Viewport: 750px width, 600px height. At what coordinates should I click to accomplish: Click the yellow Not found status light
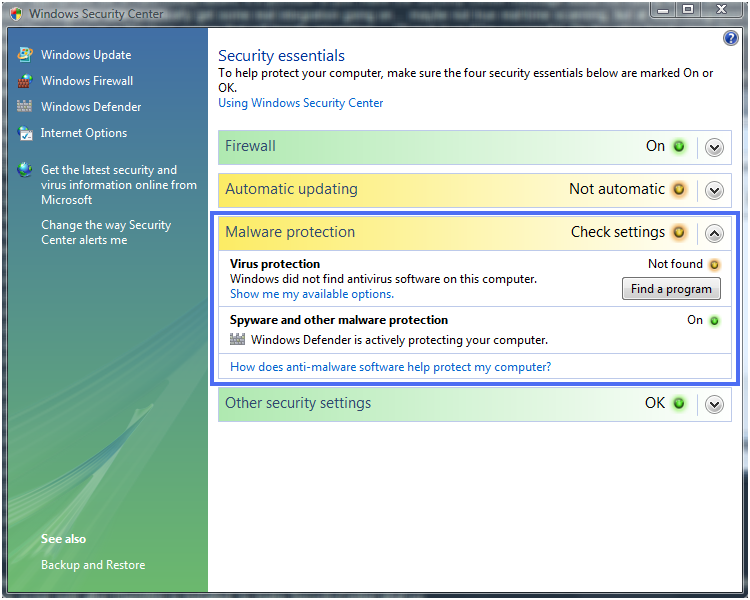coord(714,265)
